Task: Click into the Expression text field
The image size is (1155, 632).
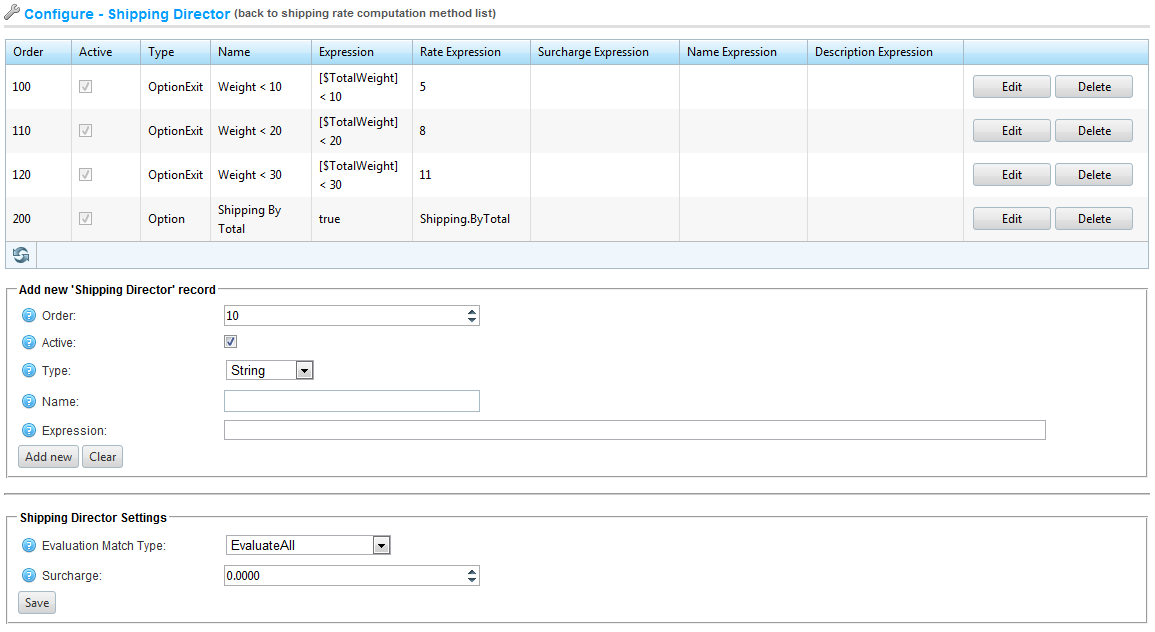Action: [x=634, y=430]
